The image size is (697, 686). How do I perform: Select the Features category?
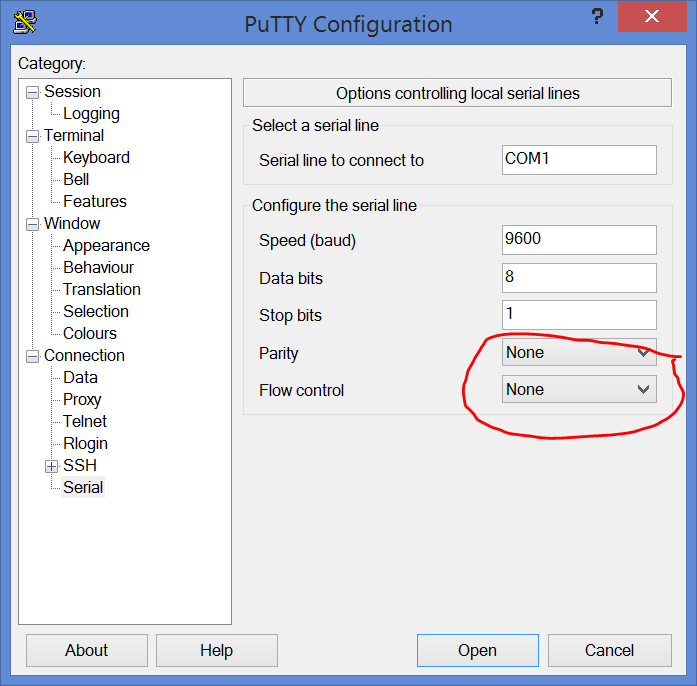pos(95,201)
